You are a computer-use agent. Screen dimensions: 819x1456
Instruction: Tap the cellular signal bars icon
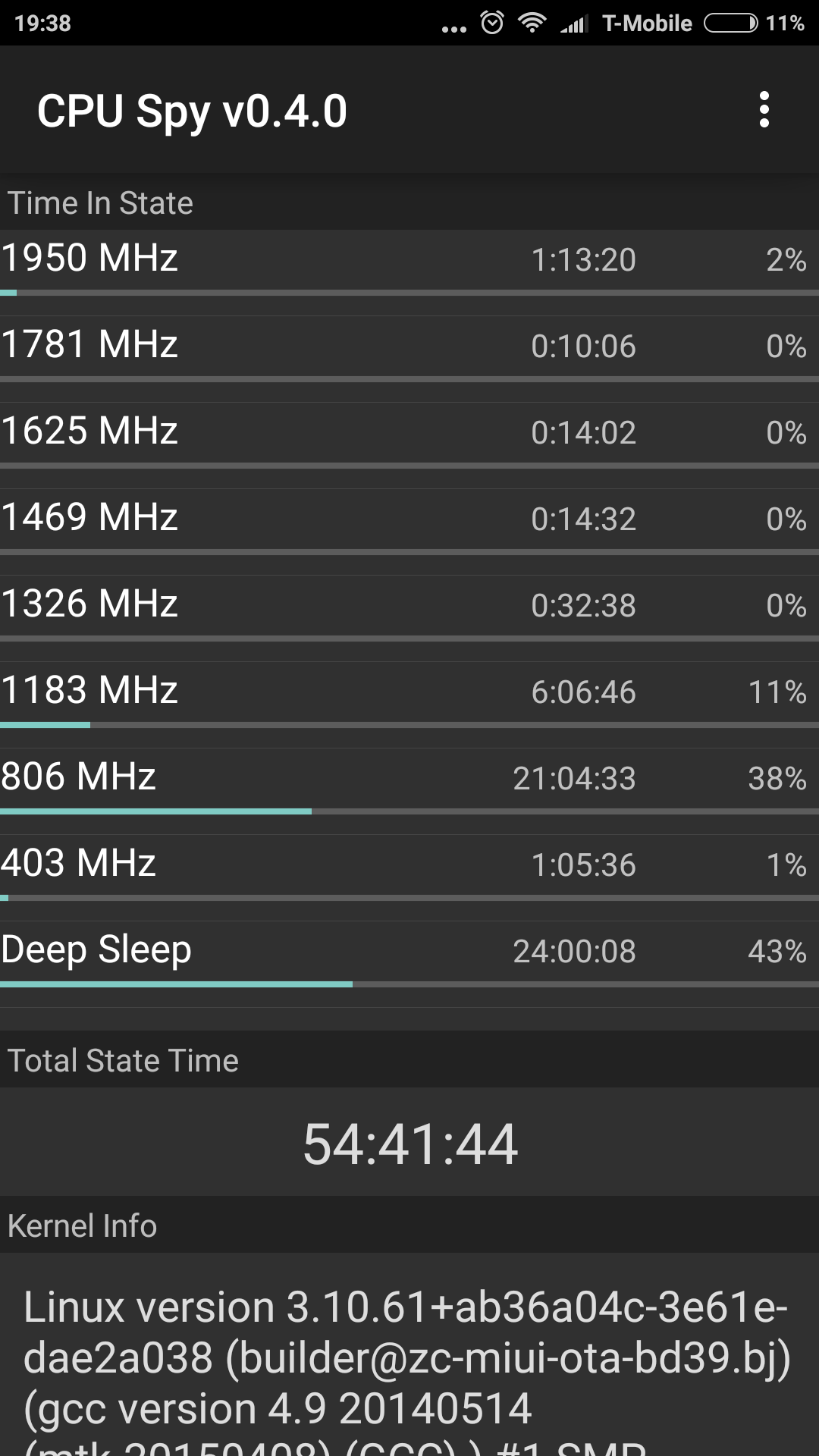574,24
